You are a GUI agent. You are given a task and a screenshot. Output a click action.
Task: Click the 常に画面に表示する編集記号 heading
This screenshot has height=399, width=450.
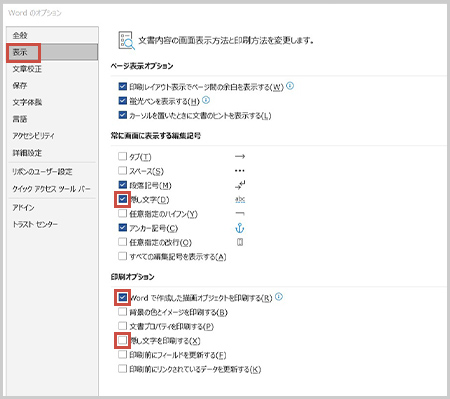tap(156, 136)
